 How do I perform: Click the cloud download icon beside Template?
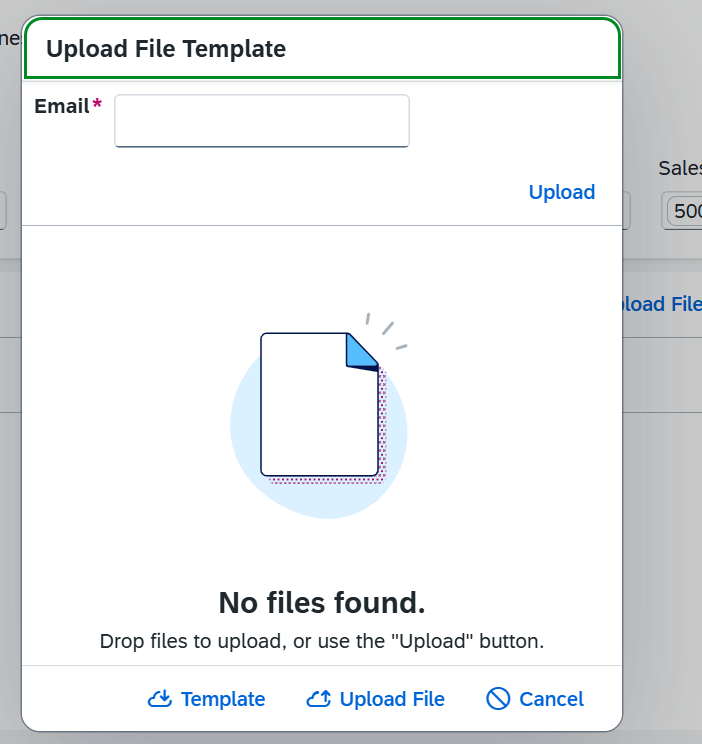159,699
